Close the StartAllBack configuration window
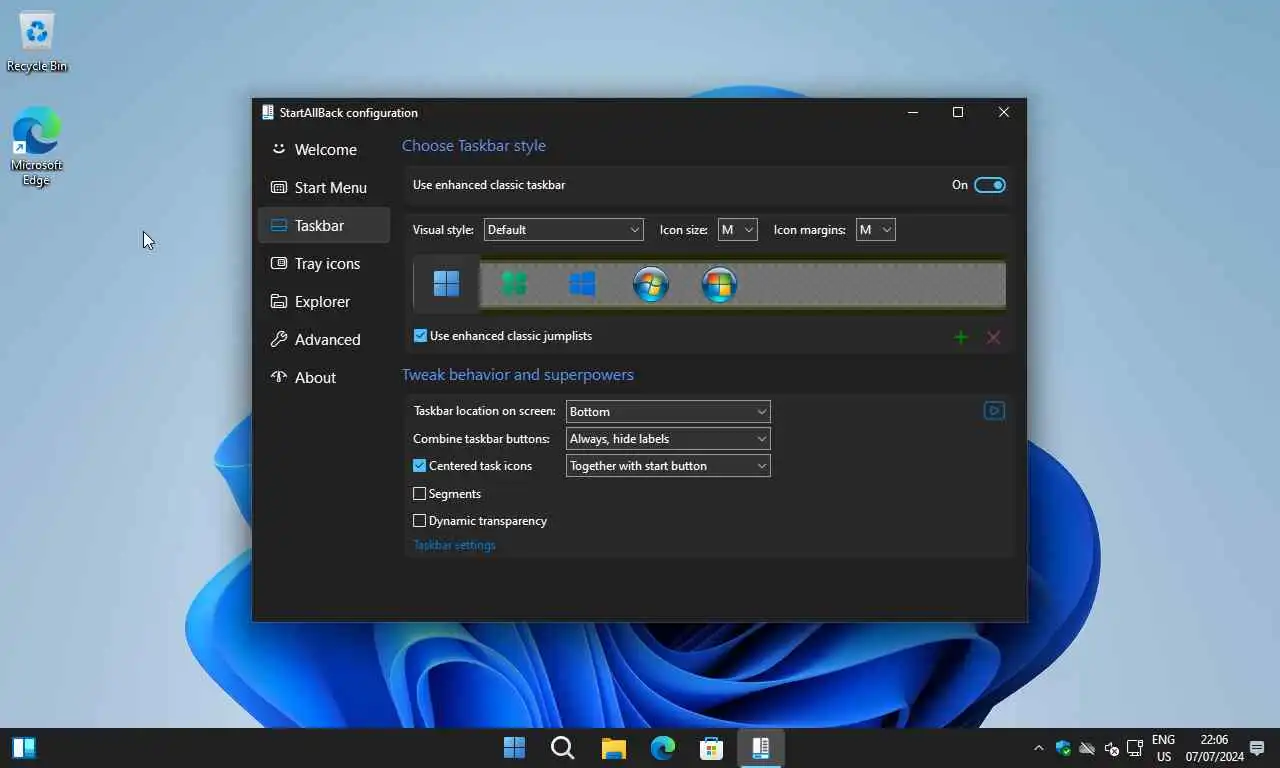 (1004, 112)
